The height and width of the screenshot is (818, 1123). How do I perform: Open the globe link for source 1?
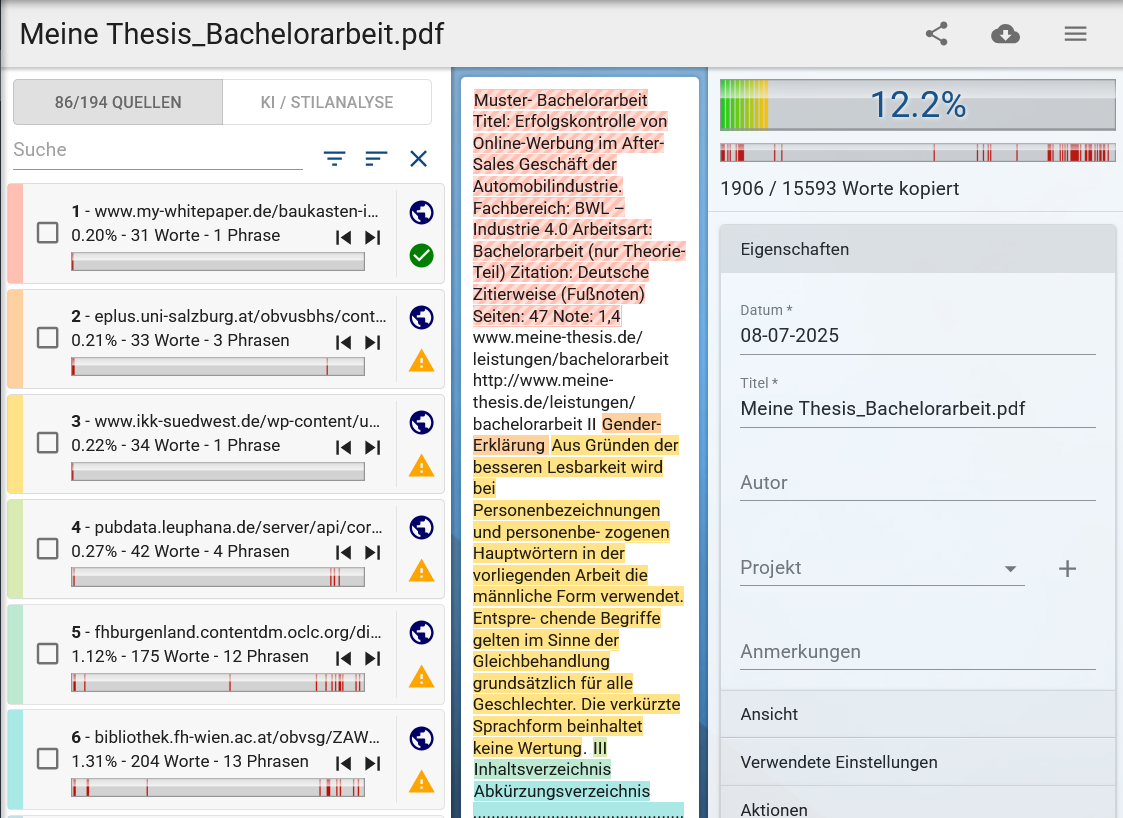click(421, 212)
